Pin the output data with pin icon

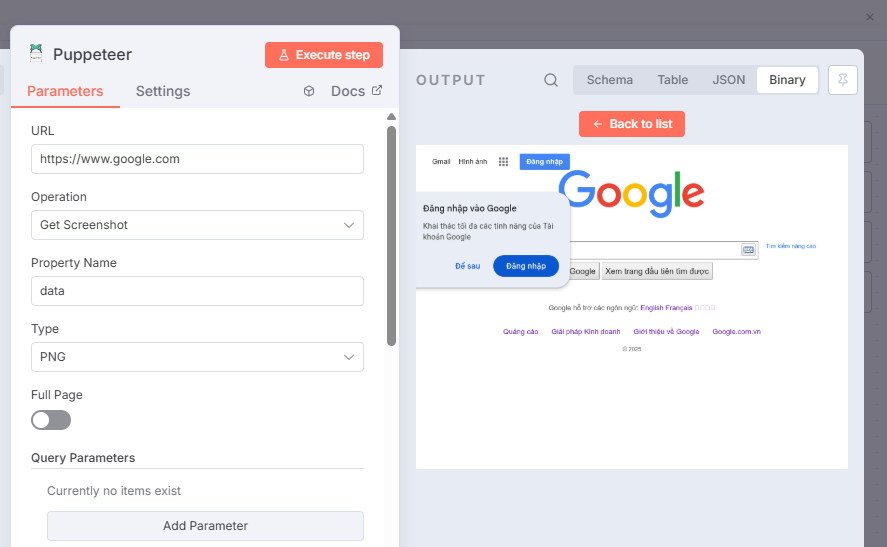tap(843, 80)
